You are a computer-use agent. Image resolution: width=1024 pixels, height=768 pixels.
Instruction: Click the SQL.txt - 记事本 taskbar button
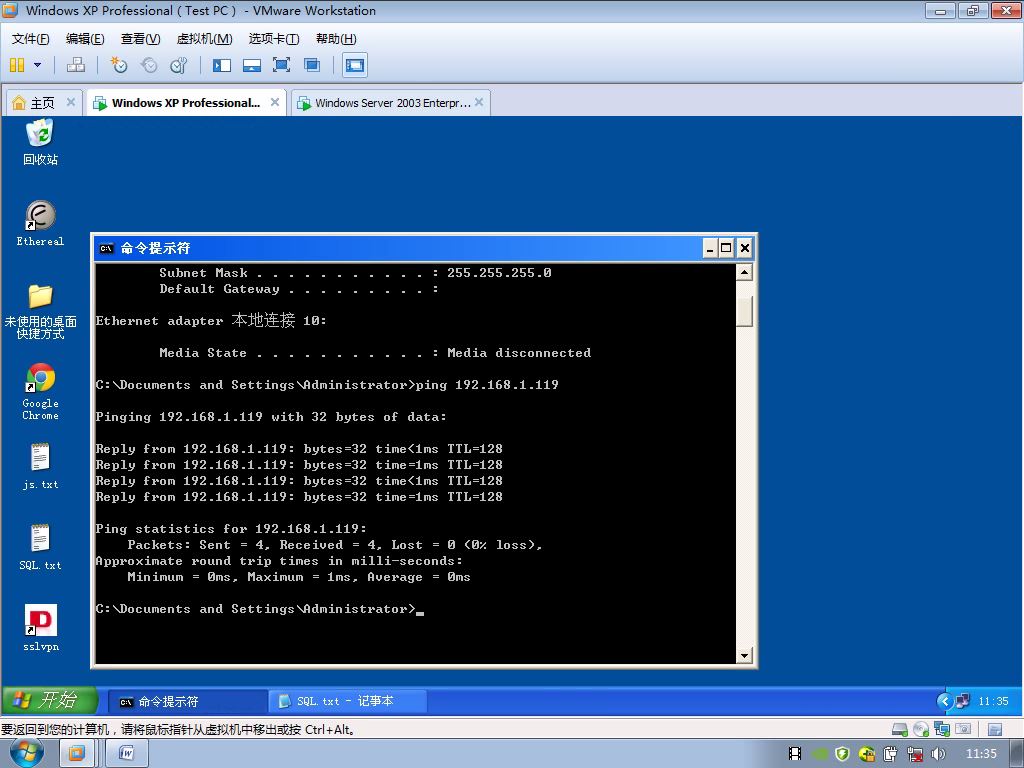(x=347, y=701)
